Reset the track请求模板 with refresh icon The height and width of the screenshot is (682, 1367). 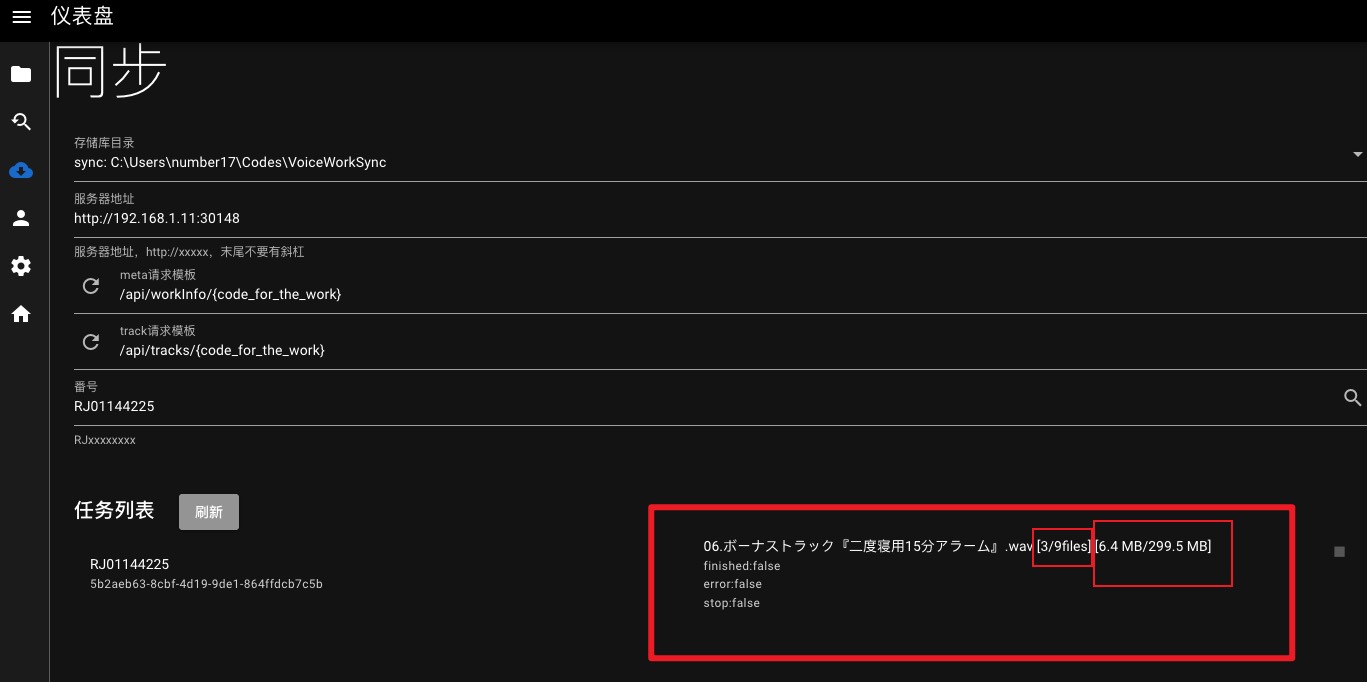(91, 342)
